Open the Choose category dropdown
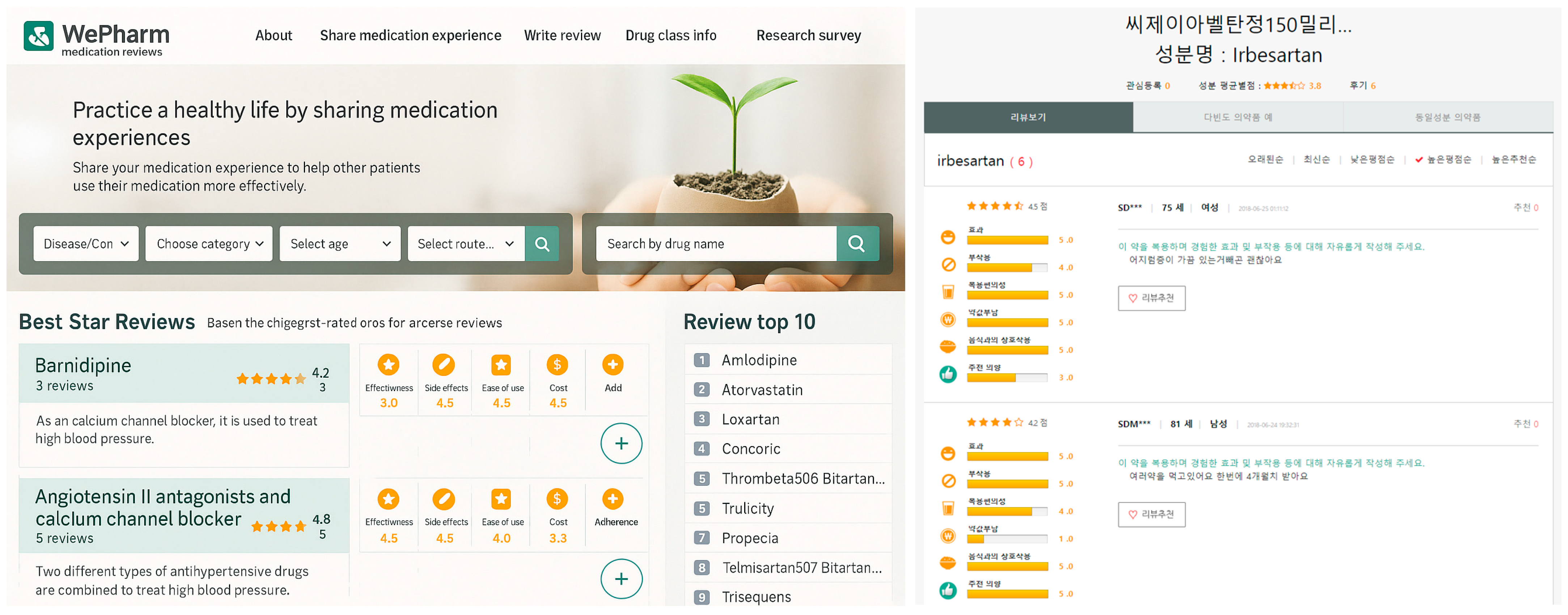The image size is (1568, 615). [x=209, y=244]
